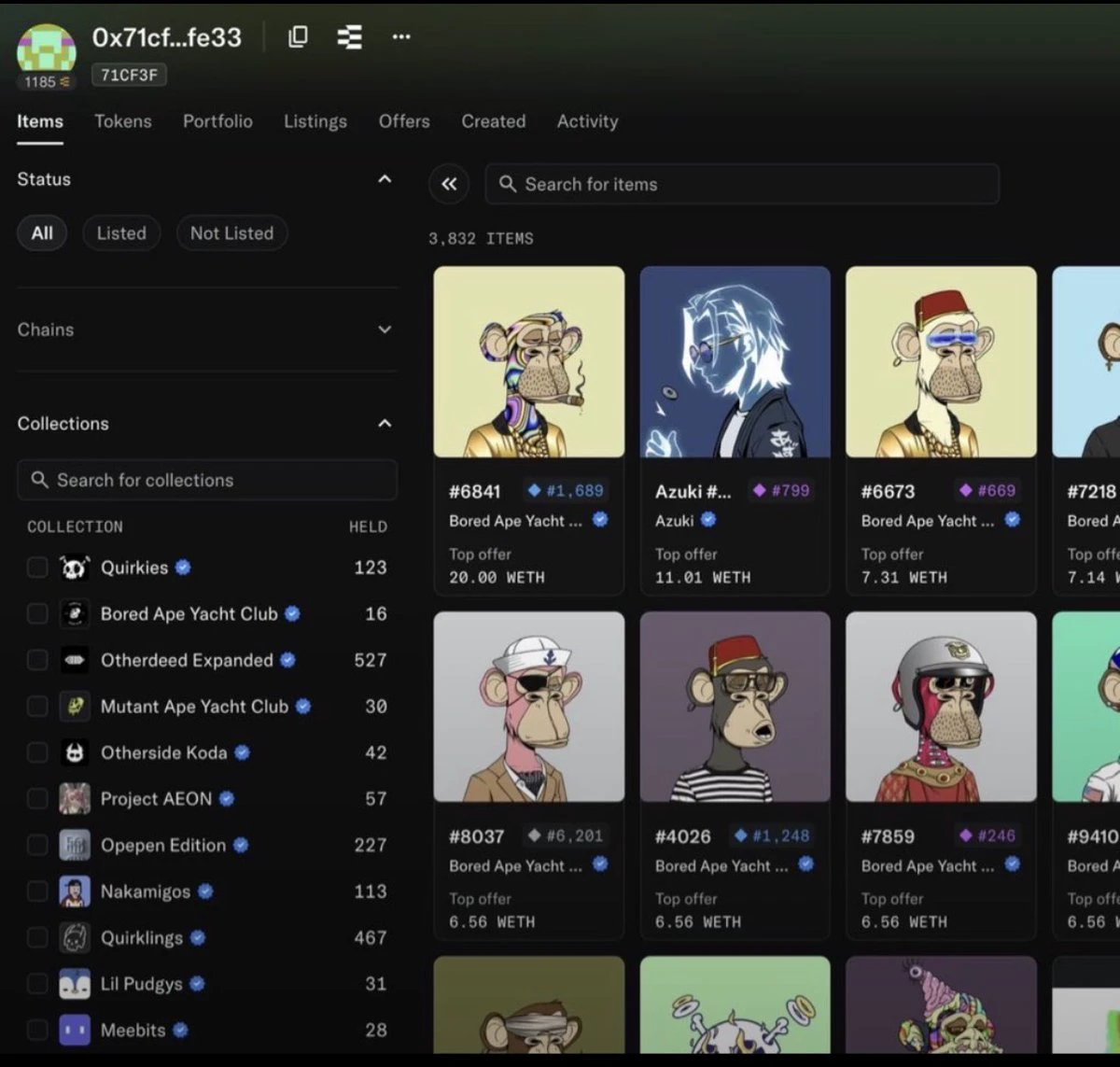Screen dimensions: 1120x1067
Task: Switch to the Tokens tab
Action: tap(122, 121)
